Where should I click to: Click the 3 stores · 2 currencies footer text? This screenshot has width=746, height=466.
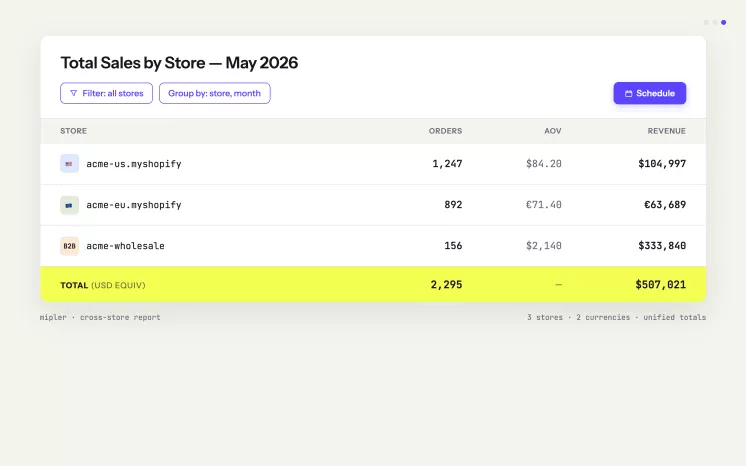pyautogui.click(x=616, y=317)
